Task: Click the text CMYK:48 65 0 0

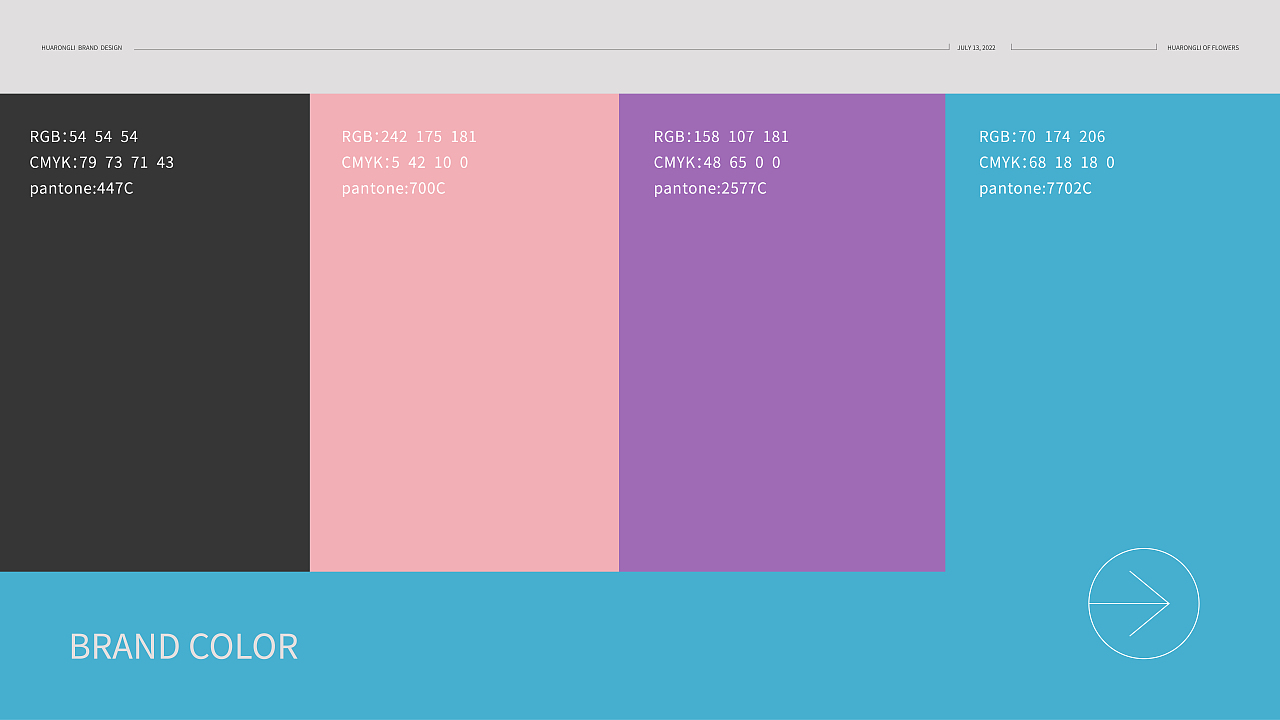Action: click(717, 162)
